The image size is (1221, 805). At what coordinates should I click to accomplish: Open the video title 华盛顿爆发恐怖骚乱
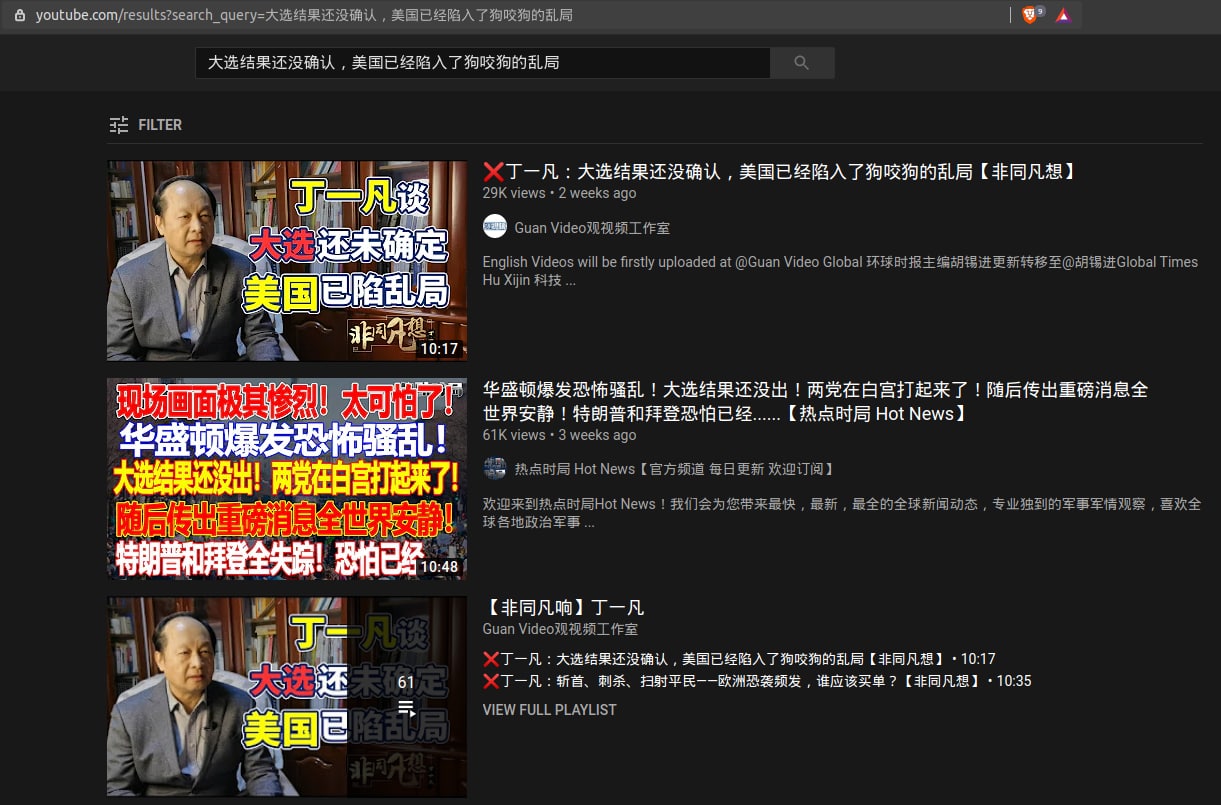(815, 401)
